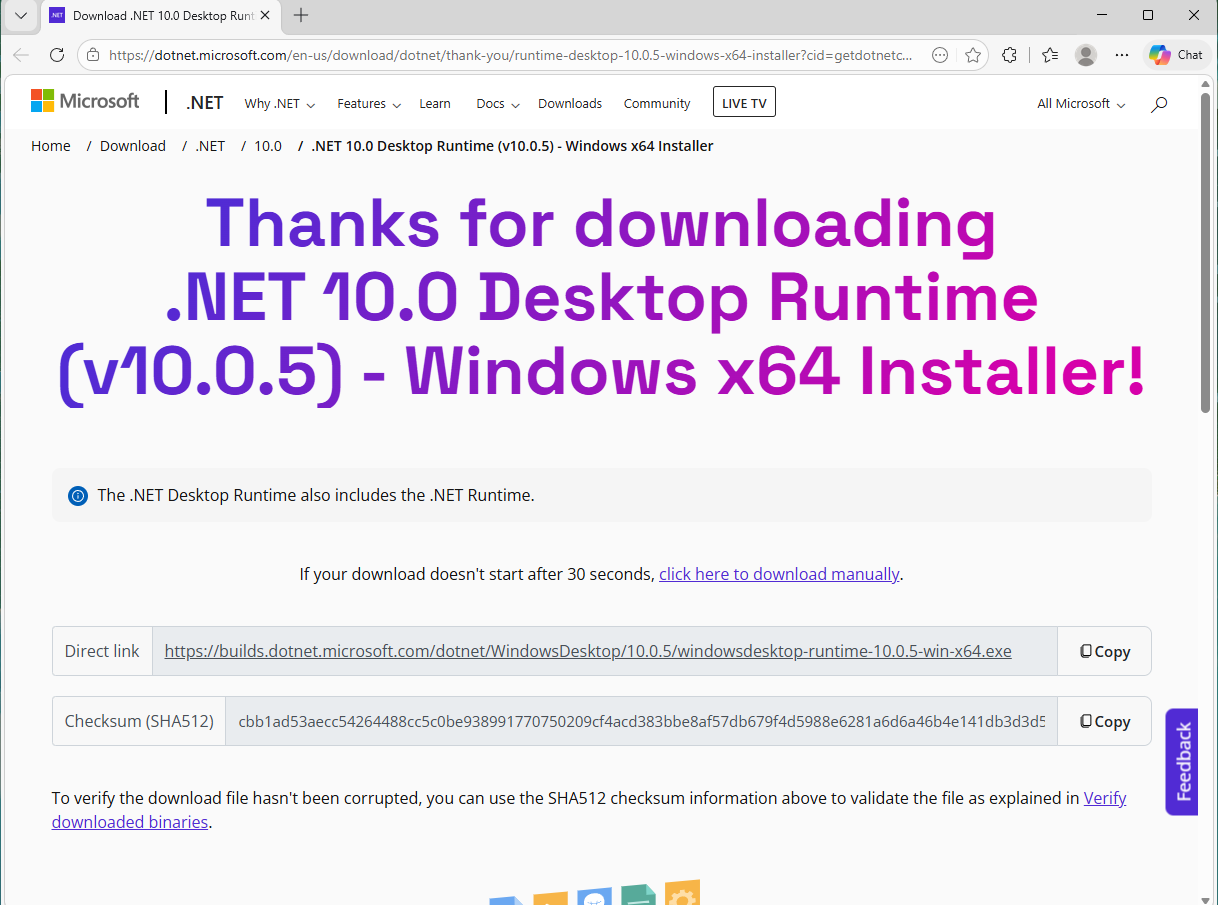Click the 'Checksum (SHA512)' label

tap(139, 721)
